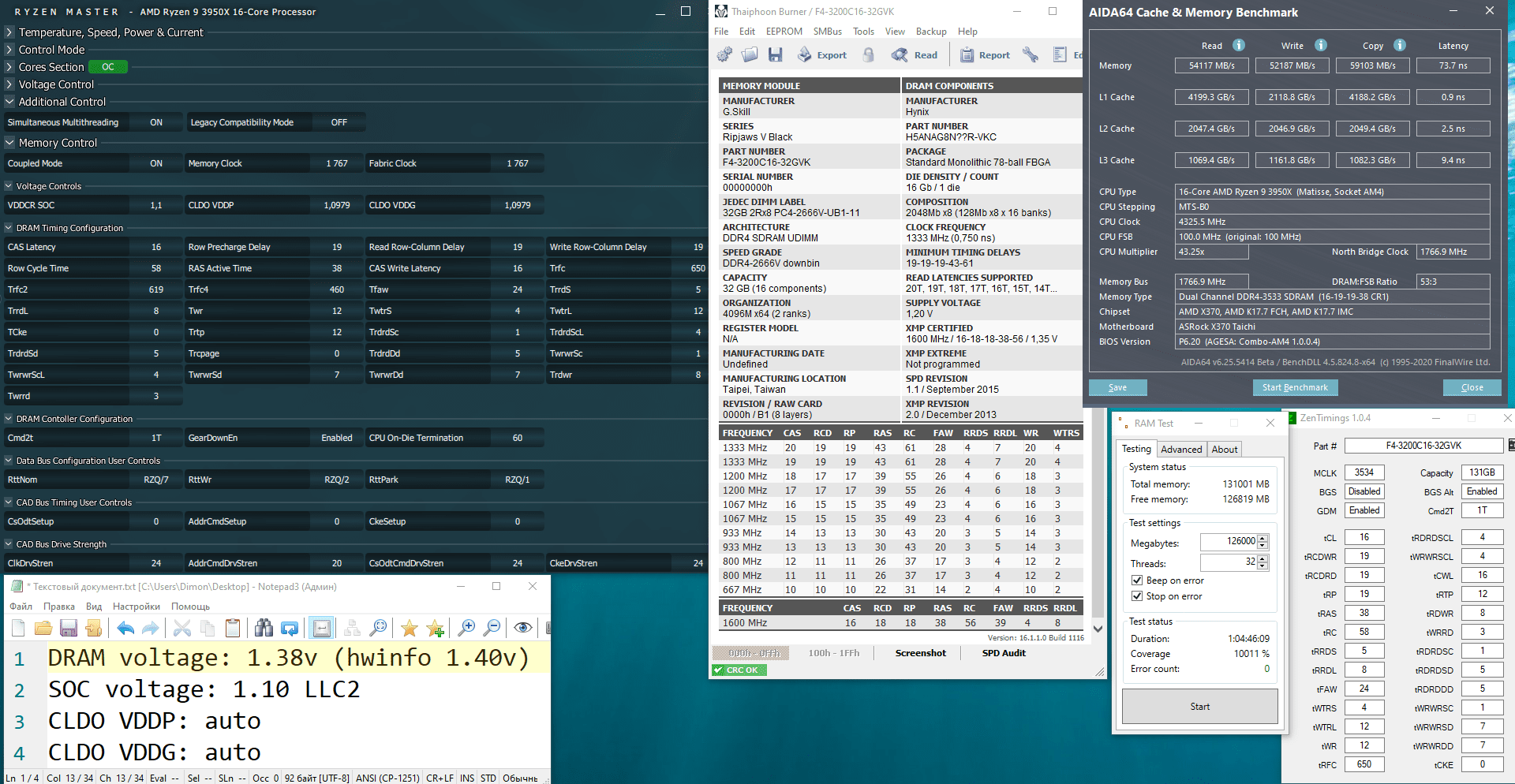Image resolution: width=1515 pixels, height=784 pixels.
Task: Open Настройки menu in Notepad3
Action: click(137, 607)
